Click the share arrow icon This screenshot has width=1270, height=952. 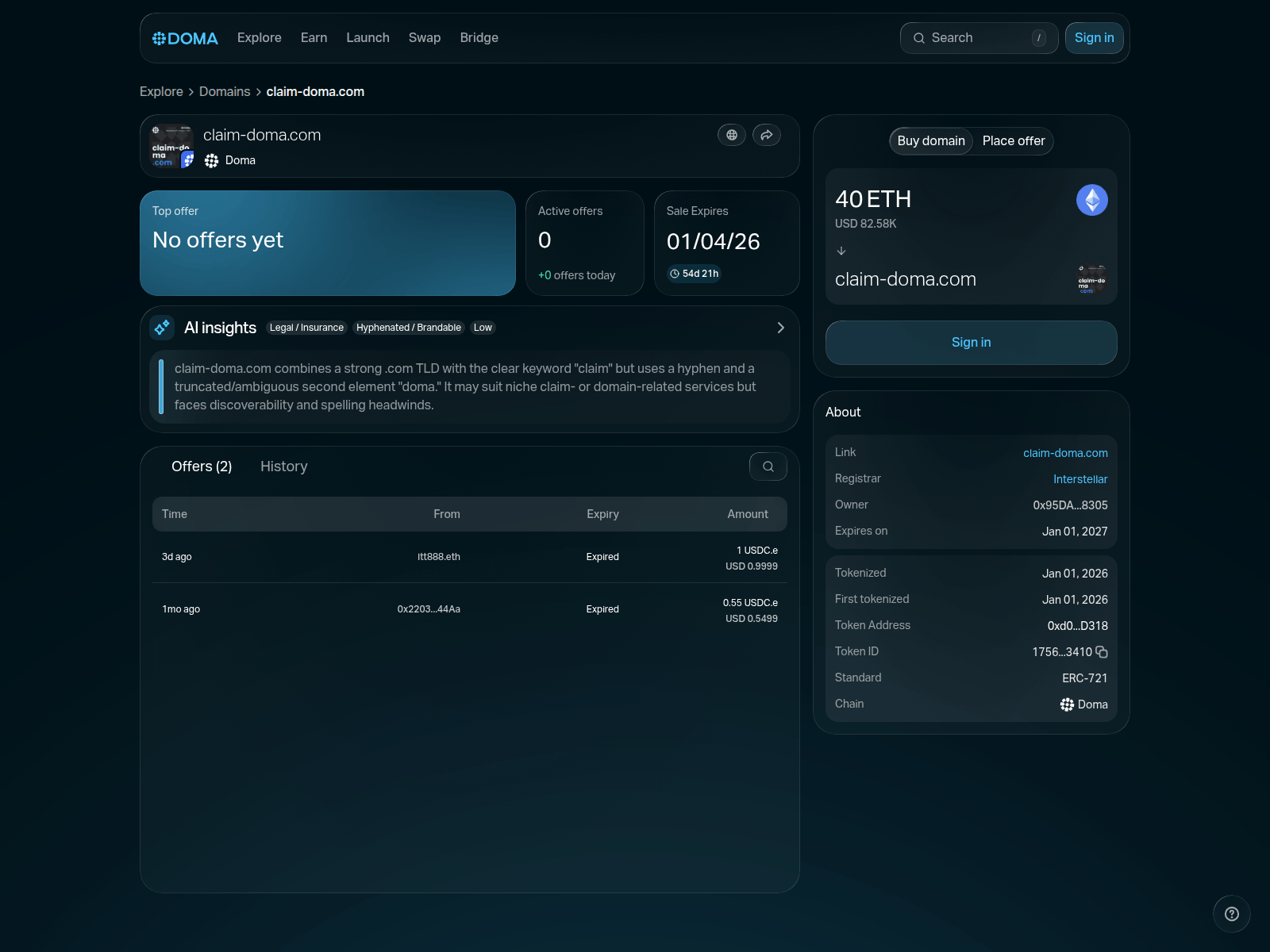[767, 135]
